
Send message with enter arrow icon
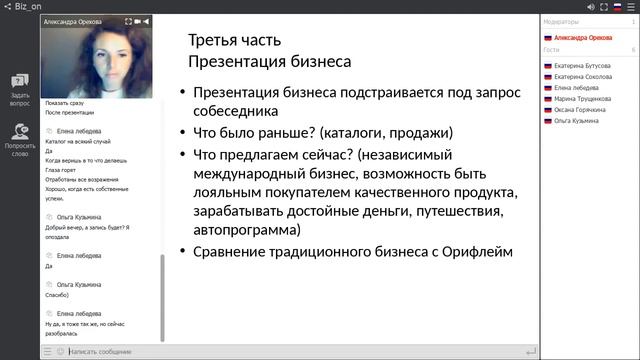531,351
